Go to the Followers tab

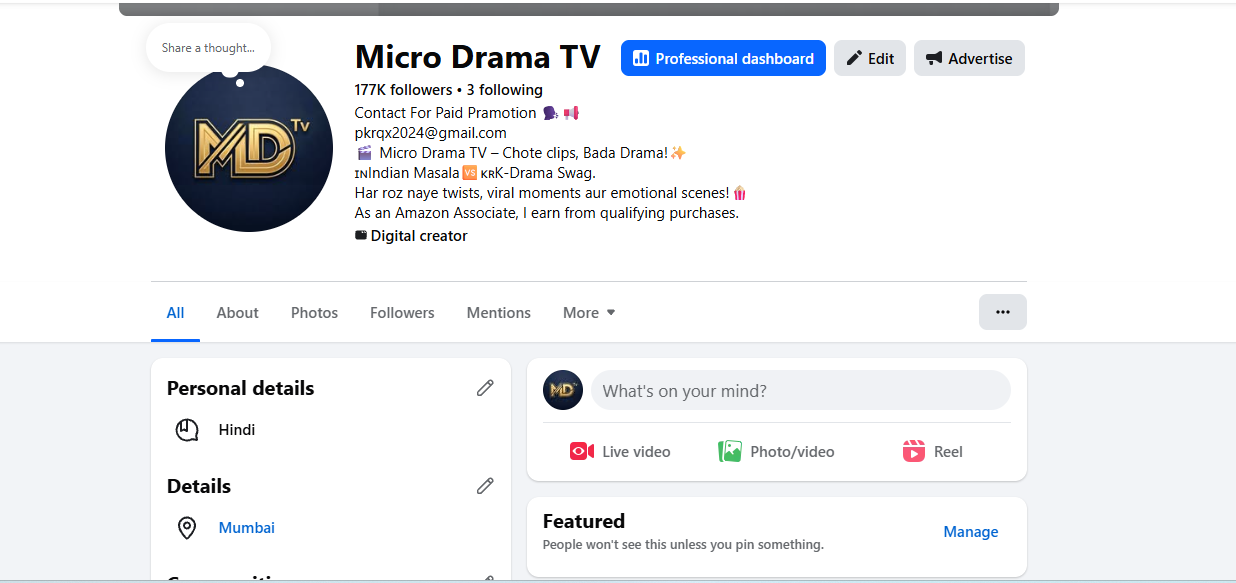pos(402,313)
